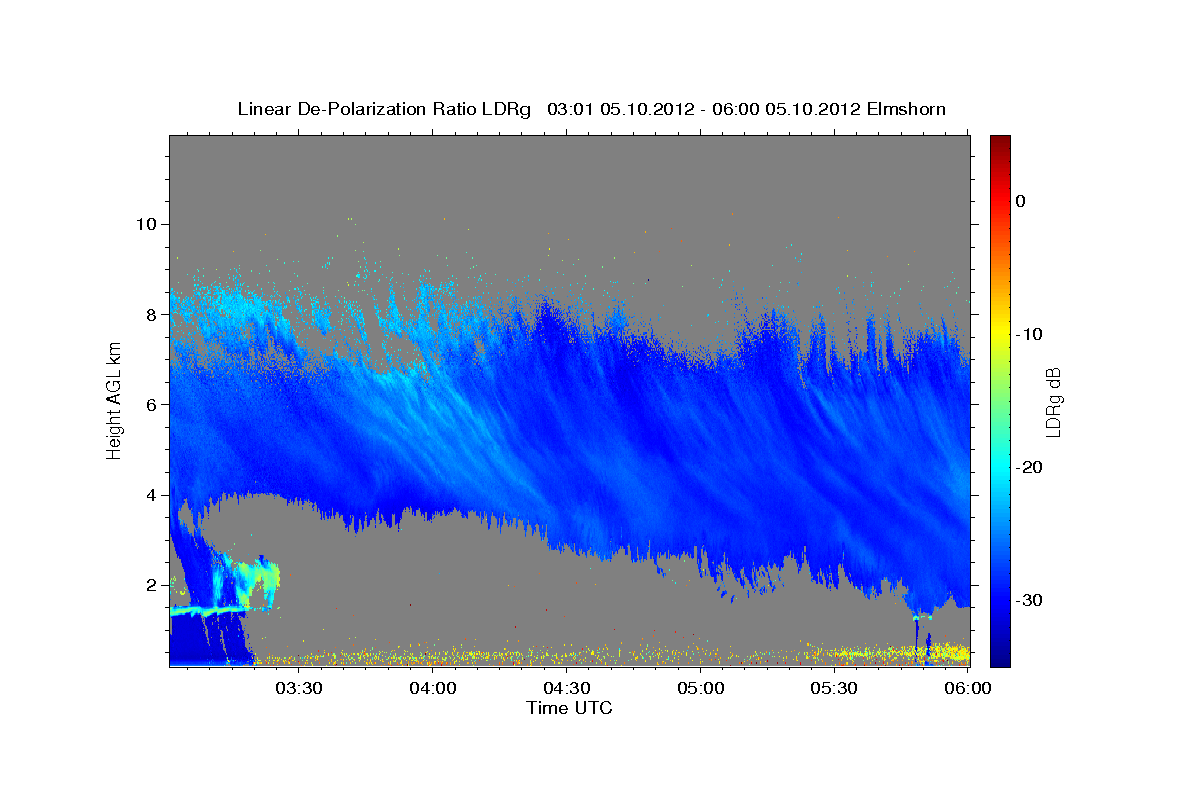Click the 05:30 time tick label

coord(835,689)
